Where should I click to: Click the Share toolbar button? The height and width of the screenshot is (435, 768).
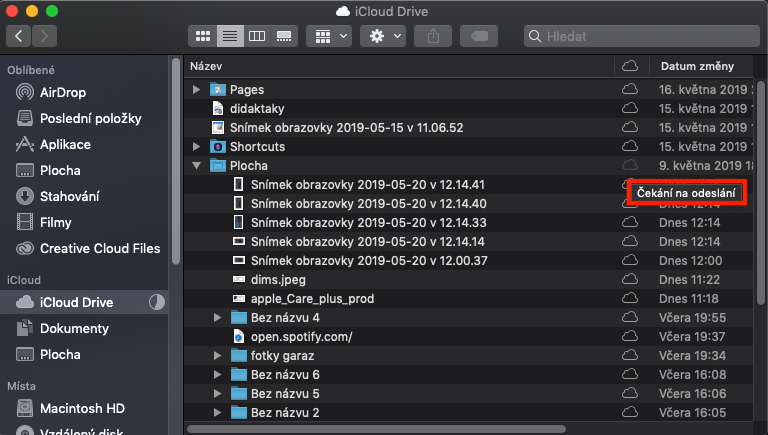433,36
